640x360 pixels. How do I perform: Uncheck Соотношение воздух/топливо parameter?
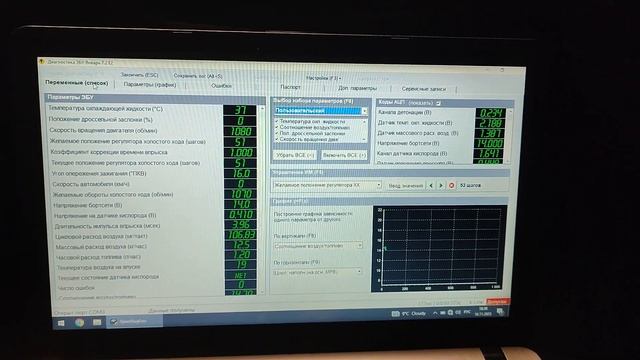click(x=277, y=127)
